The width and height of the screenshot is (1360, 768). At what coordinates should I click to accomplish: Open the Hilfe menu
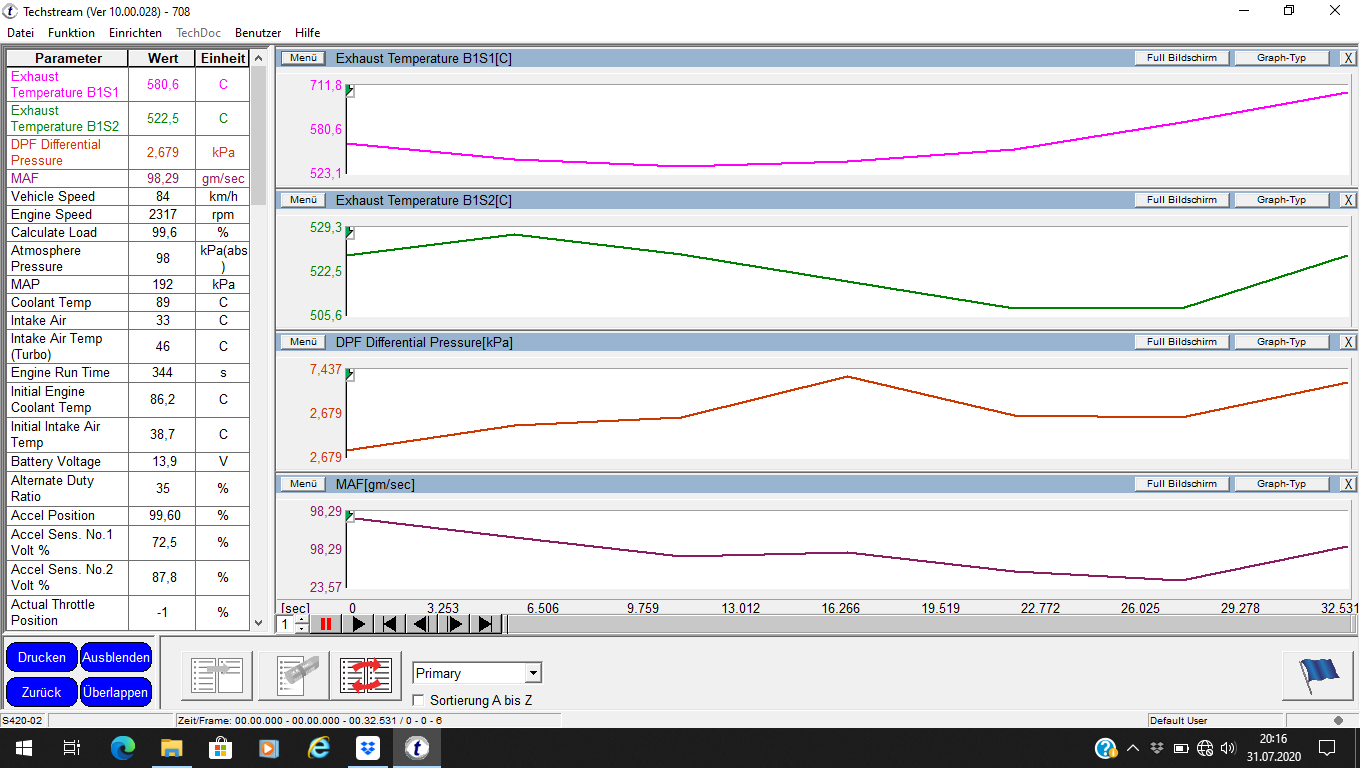[x=308, y=33]
